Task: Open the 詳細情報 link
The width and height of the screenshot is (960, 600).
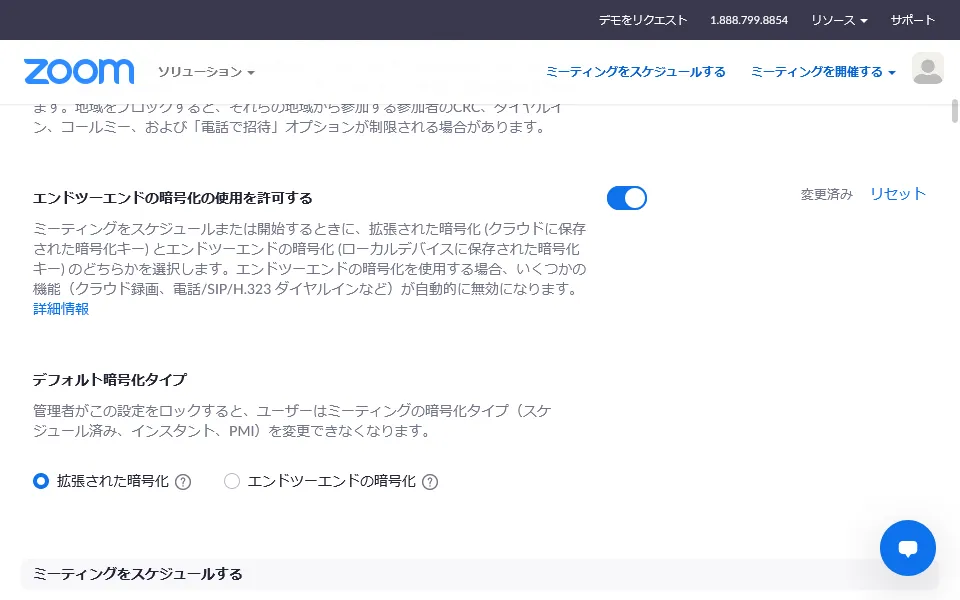Action: [61, 309]
